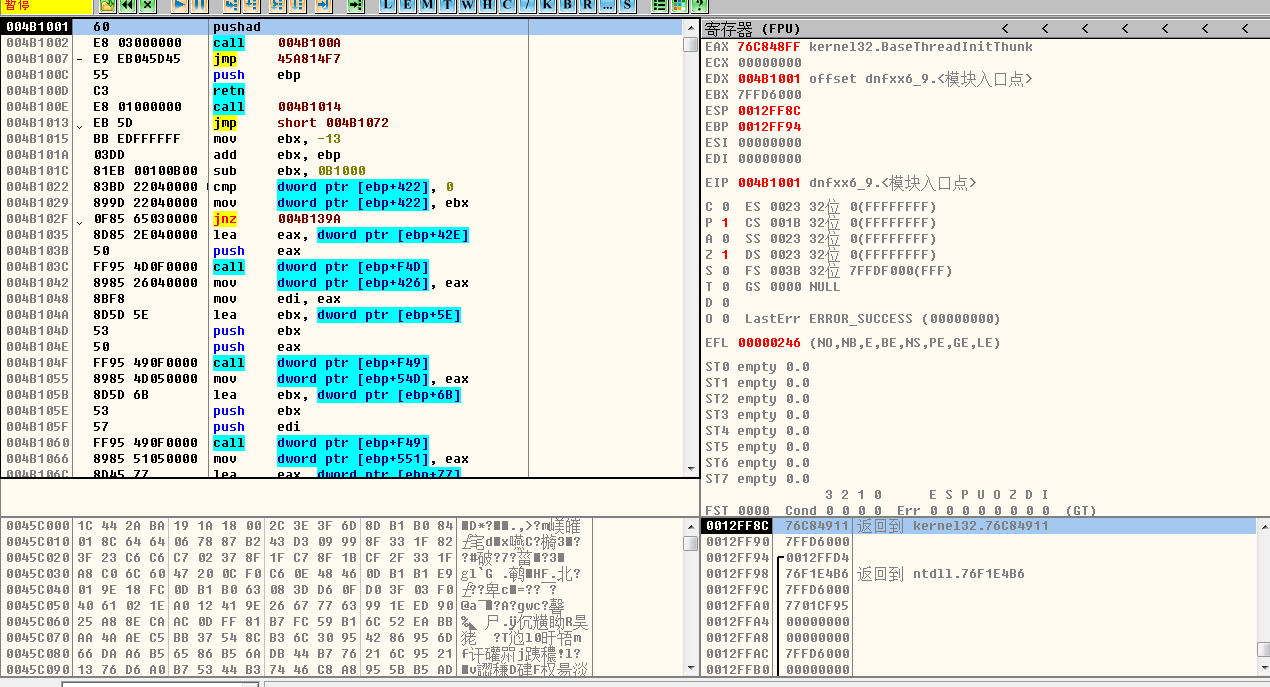Select EBP register value 0012FF94

click(x=769, y=127)
